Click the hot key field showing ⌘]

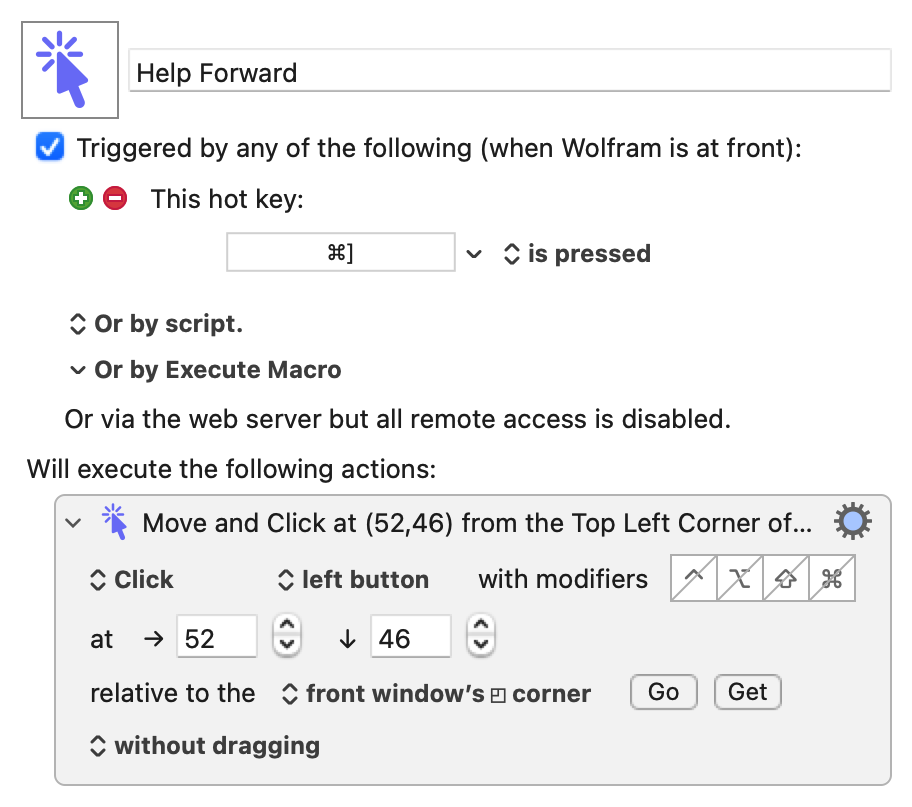pos(341,254)
